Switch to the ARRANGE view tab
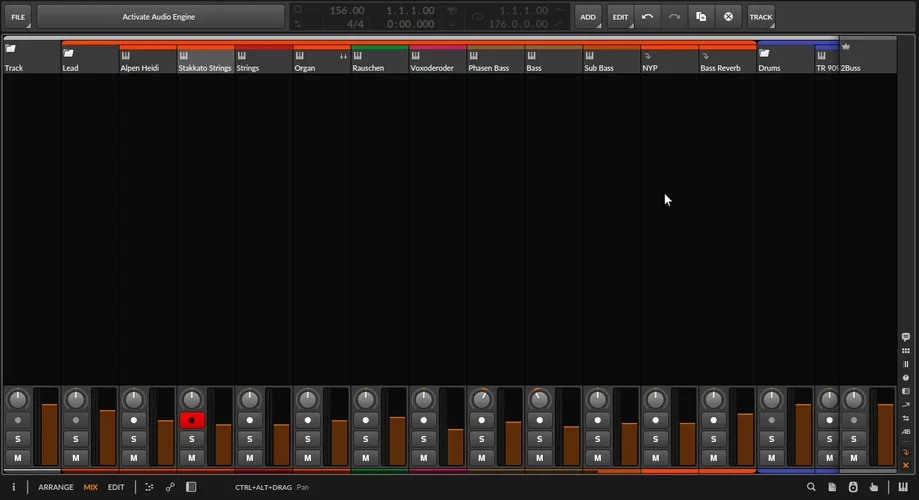The image size is (919, 500). (x=56, y=487)
